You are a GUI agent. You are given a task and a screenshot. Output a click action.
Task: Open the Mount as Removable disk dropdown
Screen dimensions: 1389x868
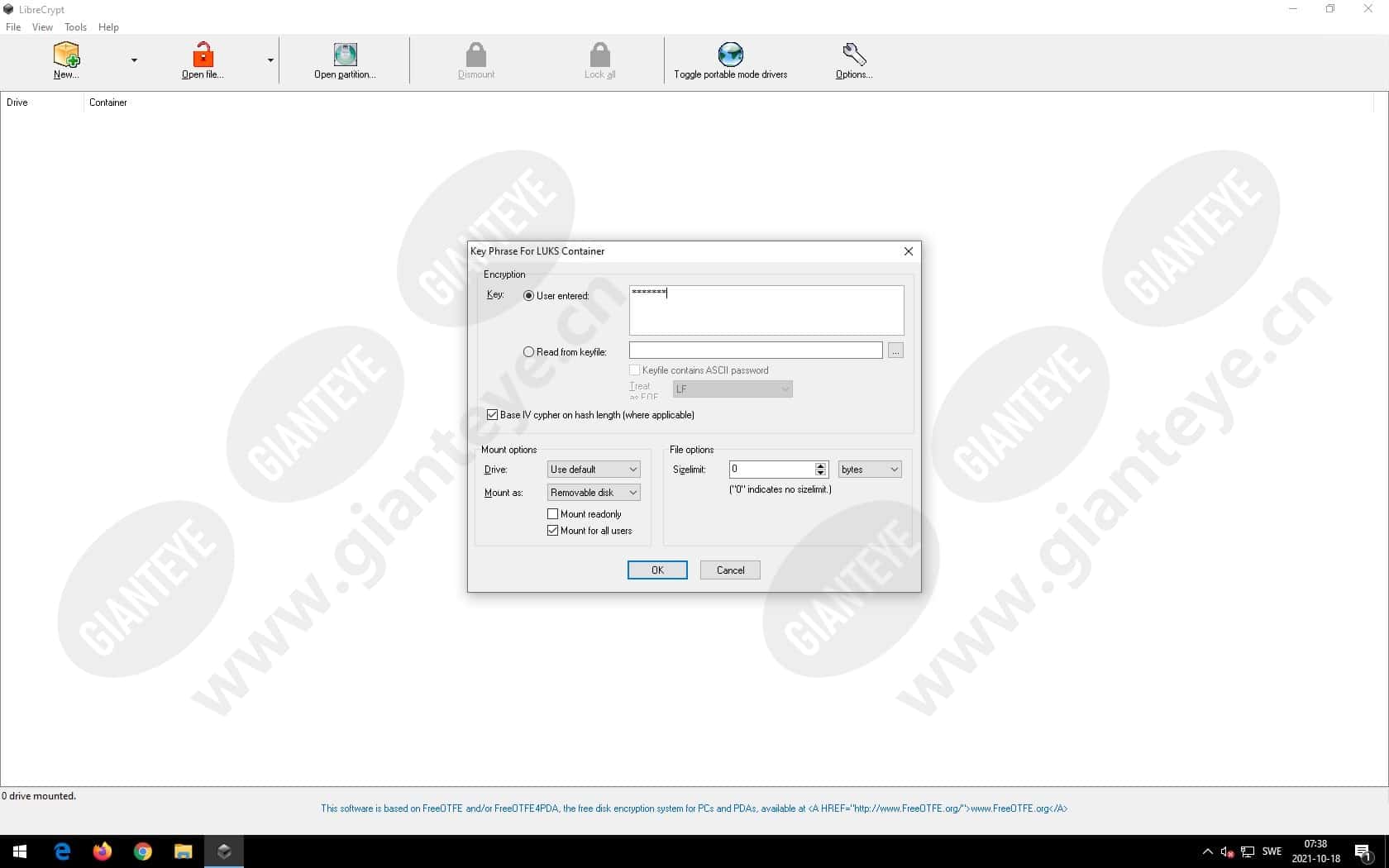click(594, 493)
